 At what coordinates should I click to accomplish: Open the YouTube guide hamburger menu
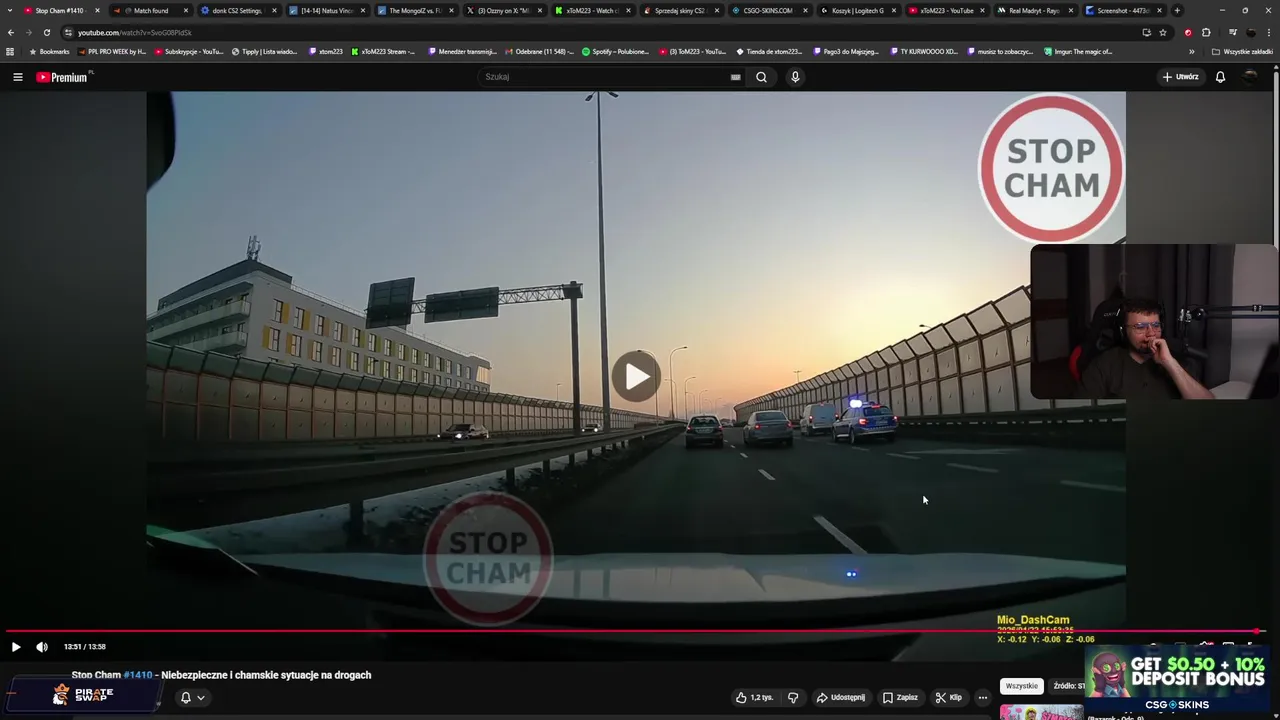click(x=17, y=77)
